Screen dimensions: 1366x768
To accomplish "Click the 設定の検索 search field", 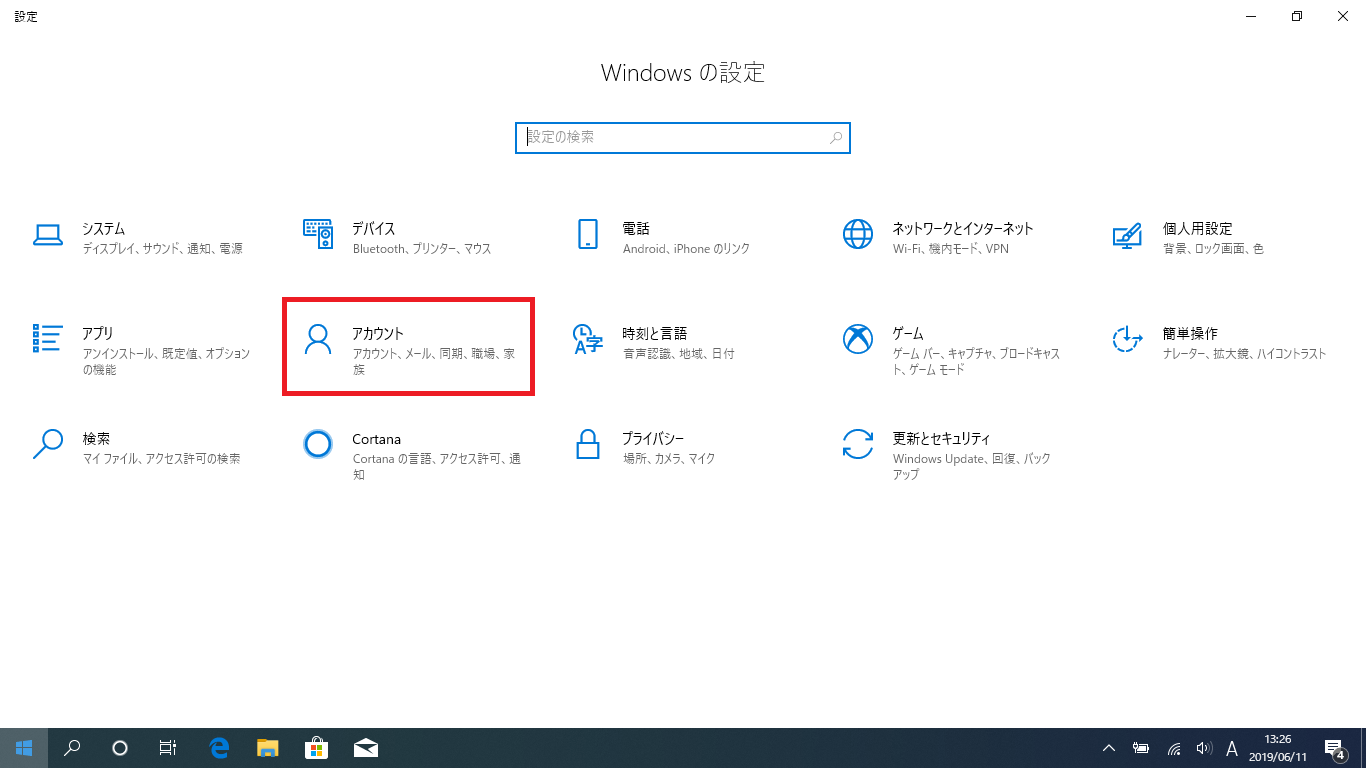I will click(670, 137).
